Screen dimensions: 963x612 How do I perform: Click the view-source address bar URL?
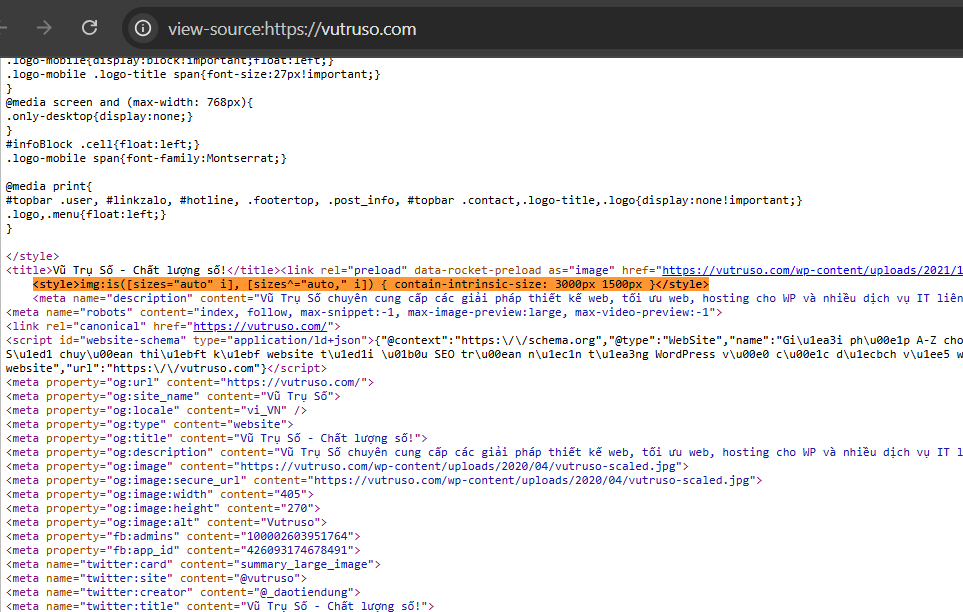(x=292, y=29)
